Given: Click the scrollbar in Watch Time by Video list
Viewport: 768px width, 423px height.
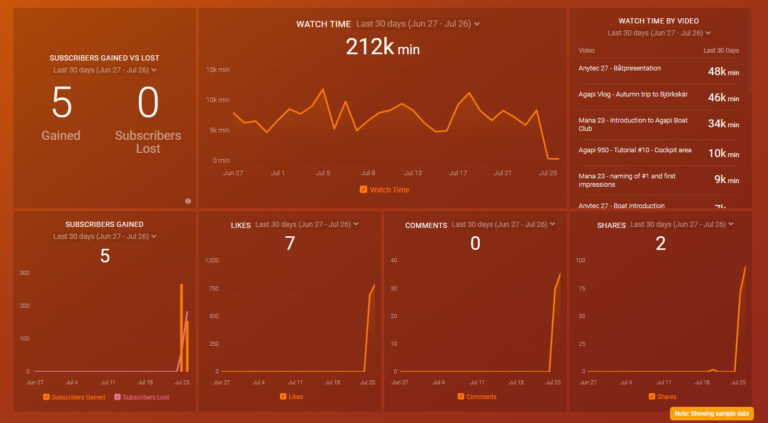Looking at the screenshot, I should click(x=748, y=51).
